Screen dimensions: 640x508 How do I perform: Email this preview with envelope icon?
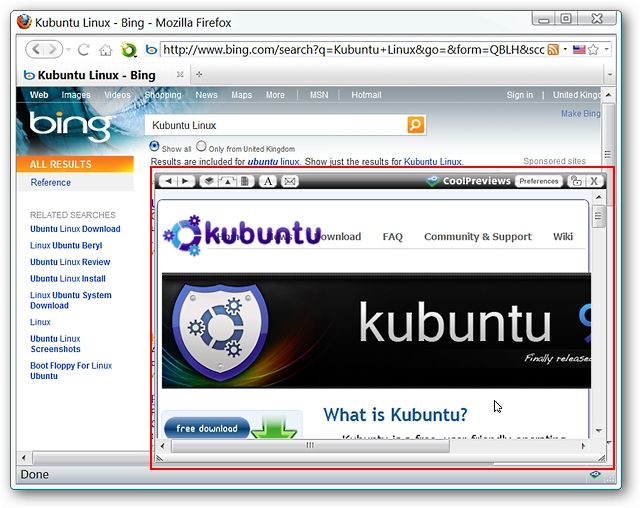click(290, 181)
